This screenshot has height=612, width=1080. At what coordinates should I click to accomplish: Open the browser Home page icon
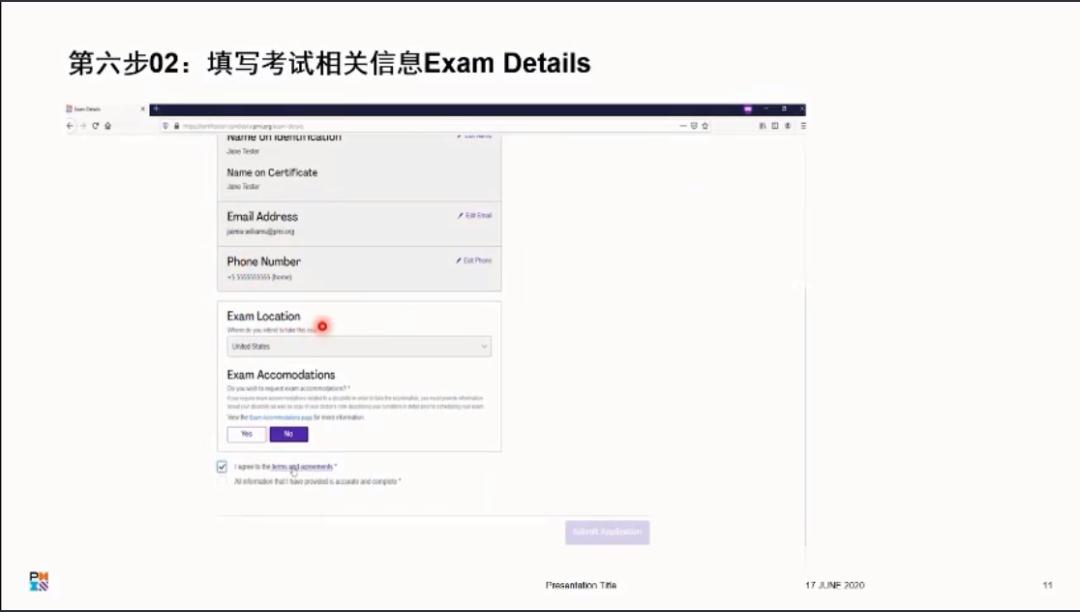(107, 126)
